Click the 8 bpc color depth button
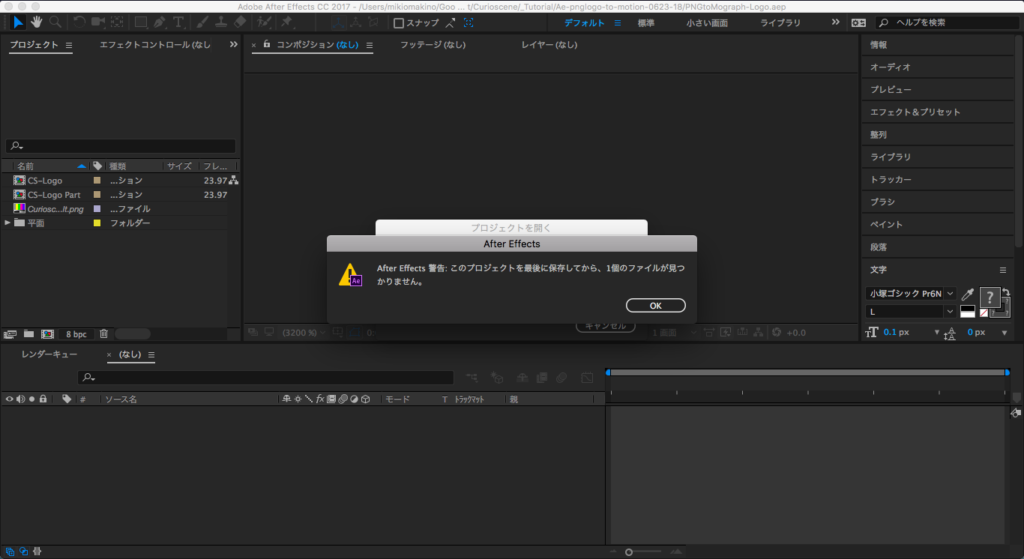 76,334
